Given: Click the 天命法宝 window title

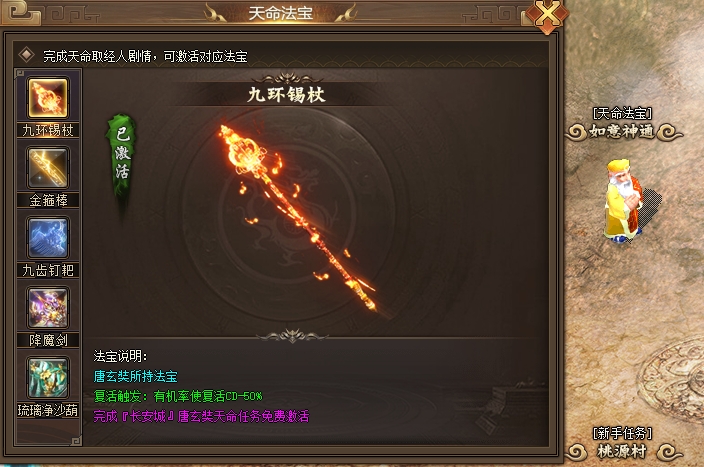Looking at the screenshot, I should 280,13.
